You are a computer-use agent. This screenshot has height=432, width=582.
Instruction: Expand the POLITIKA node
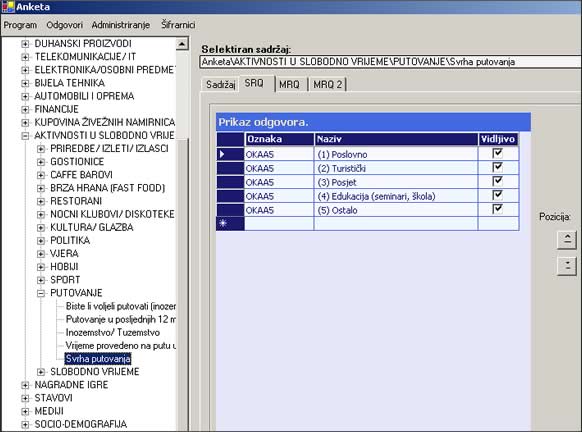pos(41,241)
